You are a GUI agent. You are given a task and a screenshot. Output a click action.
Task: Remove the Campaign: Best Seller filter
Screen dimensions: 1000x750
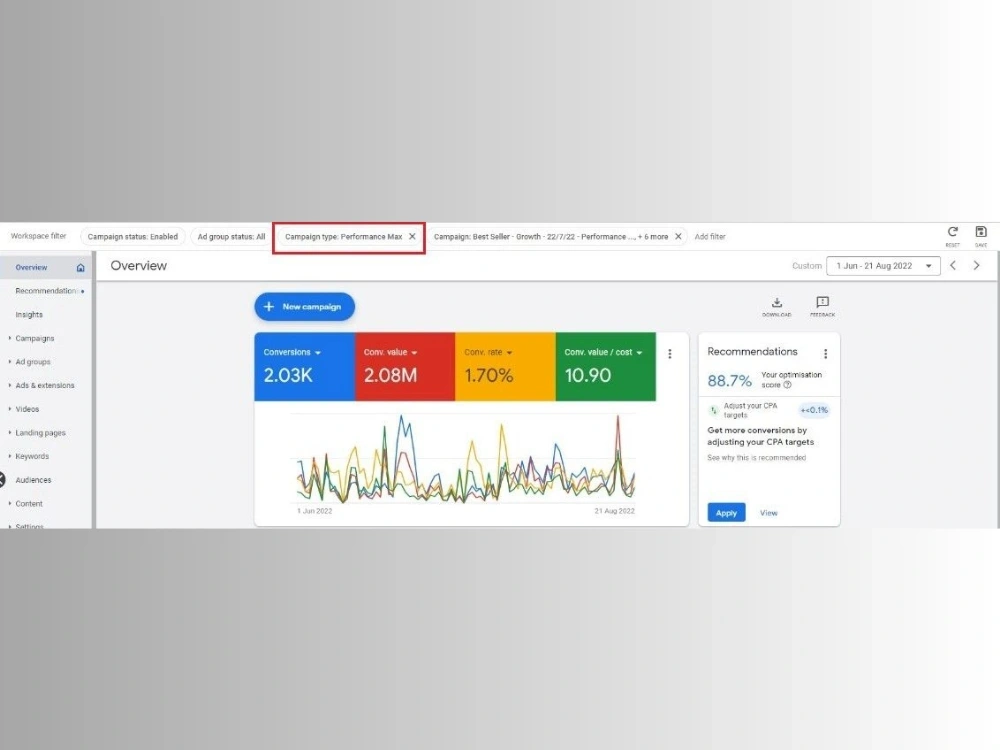(x=678, y=237)
